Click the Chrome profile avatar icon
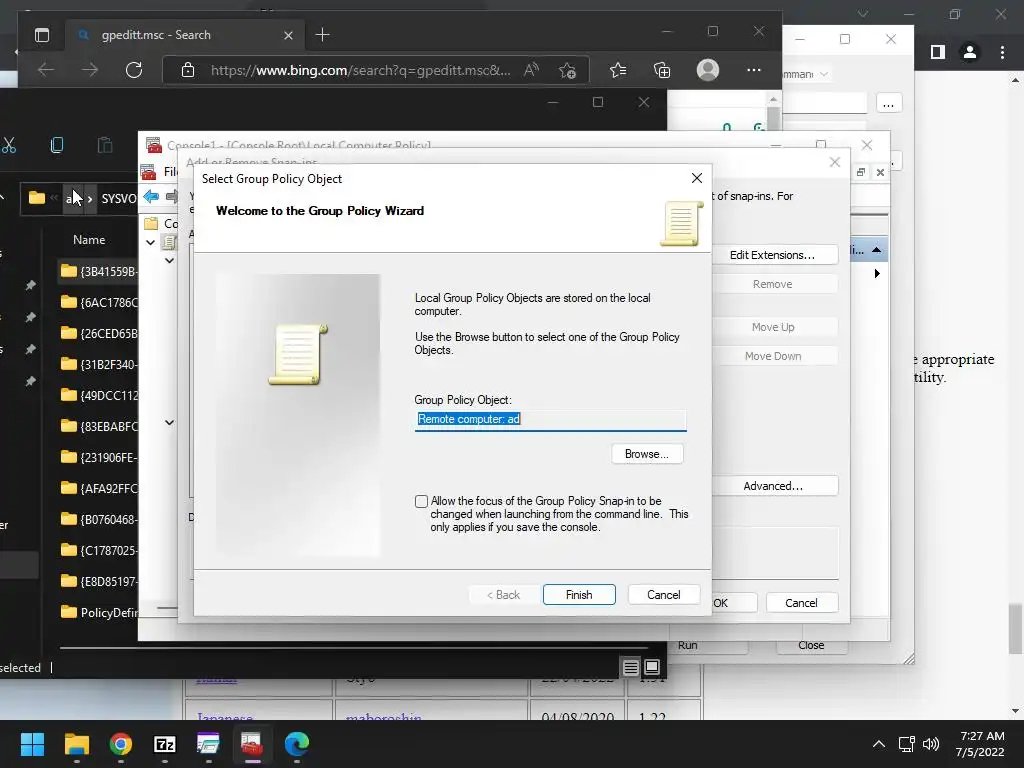 (x=970, y=52)
